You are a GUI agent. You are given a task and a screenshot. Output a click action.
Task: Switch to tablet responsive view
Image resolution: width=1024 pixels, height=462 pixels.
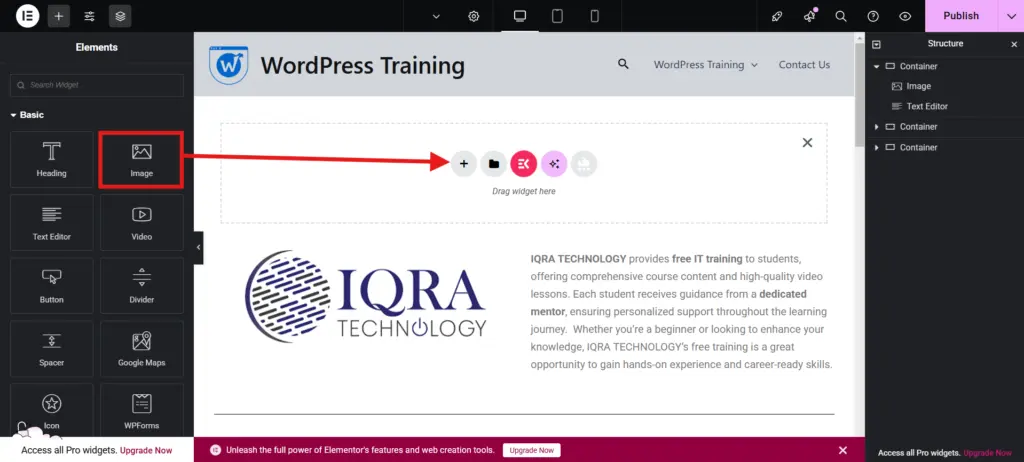557,16
